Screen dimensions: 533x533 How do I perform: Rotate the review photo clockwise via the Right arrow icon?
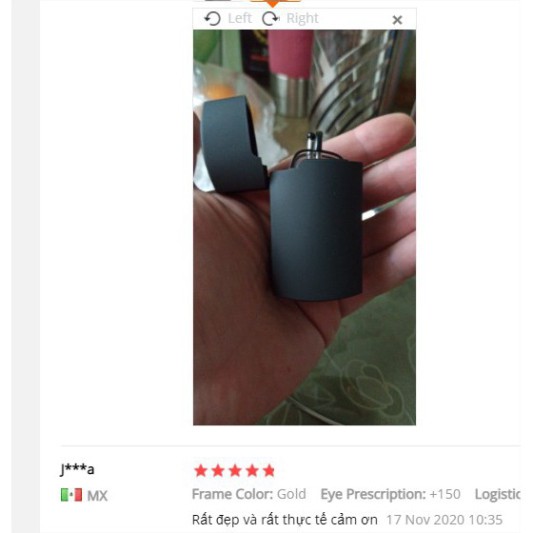(271, 18)
